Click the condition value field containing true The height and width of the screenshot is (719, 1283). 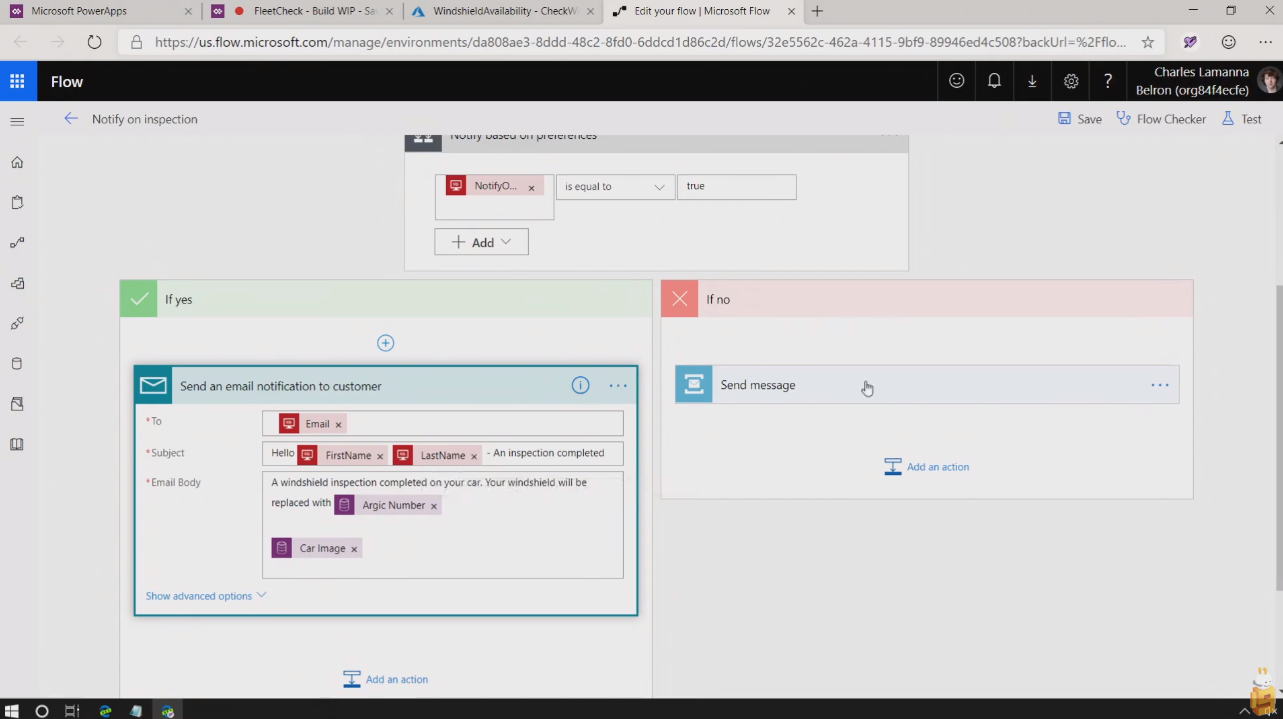[x=736, y=187]
